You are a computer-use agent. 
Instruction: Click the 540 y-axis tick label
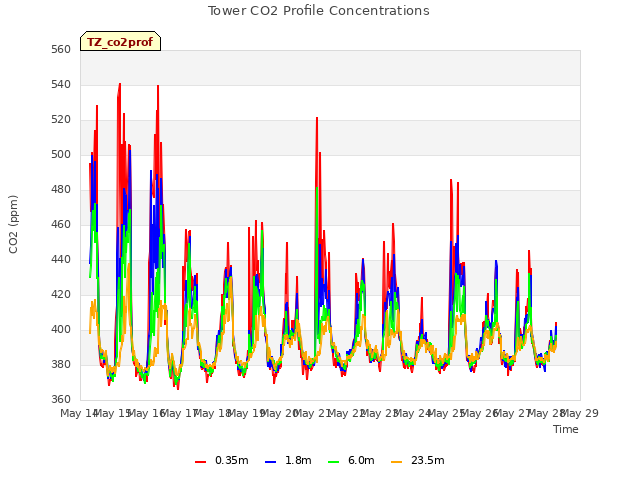click(61, 84)
